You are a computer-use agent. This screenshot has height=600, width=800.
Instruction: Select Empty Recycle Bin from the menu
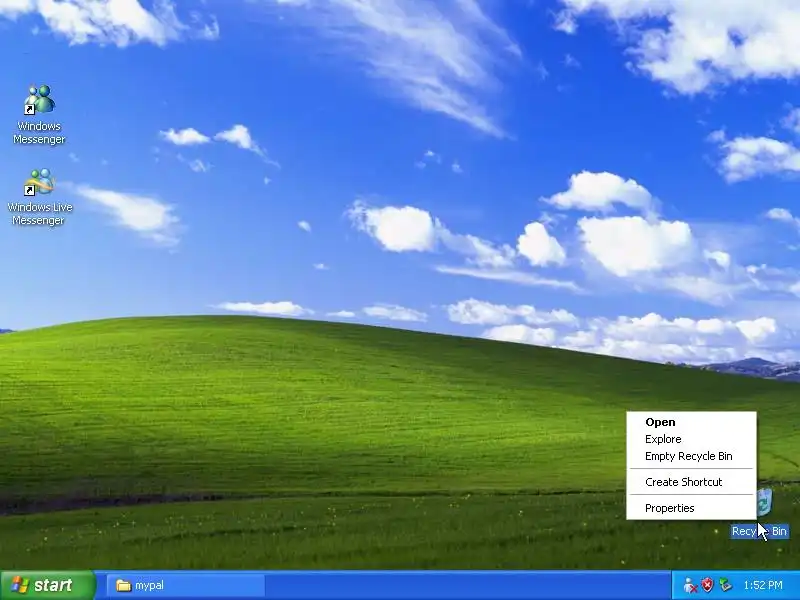pyautogui.click(x=691, y=456)
